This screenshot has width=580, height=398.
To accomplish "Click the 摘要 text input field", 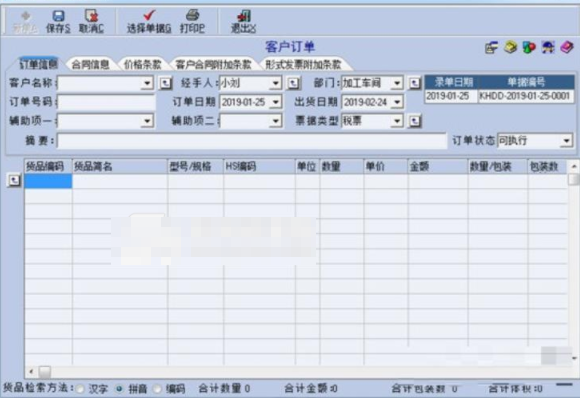I will click(x=252, y=141).
